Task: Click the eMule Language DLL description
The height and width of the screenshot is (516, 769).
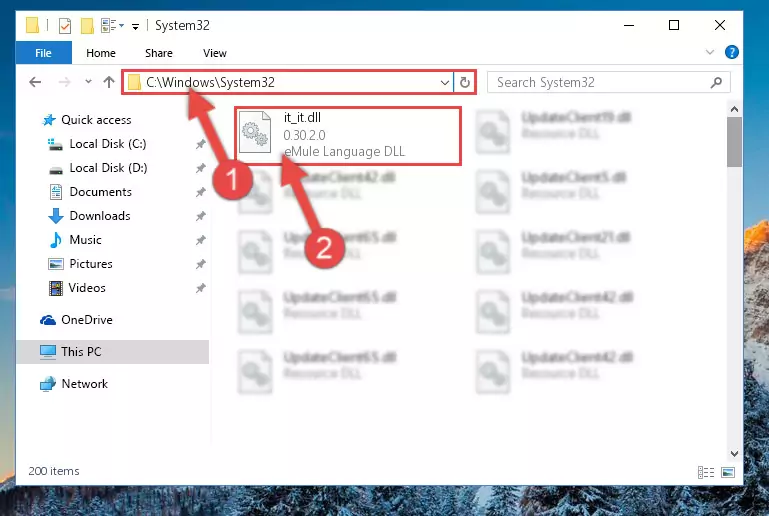Action: [344, 152]
